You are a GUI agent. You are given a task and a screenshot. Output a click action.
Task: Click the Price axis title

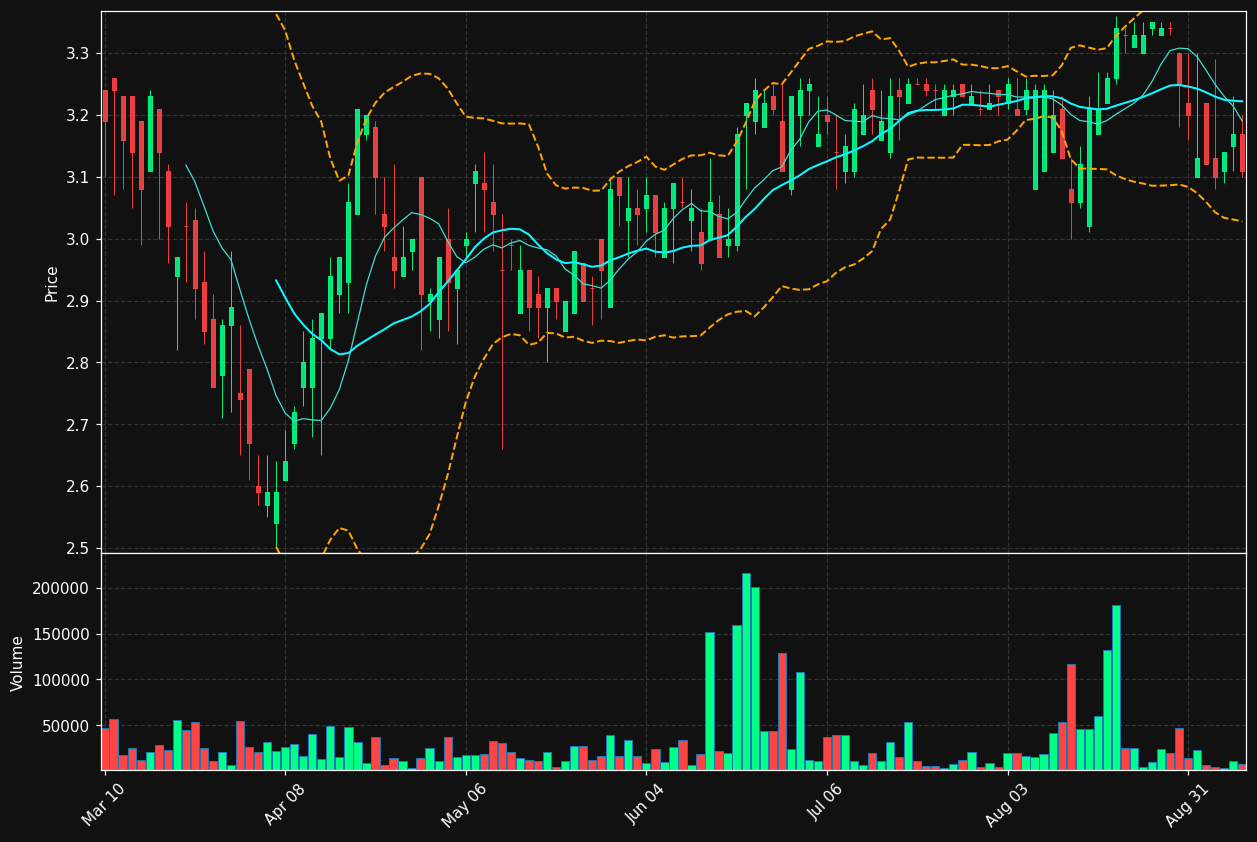tap(52, 283)
